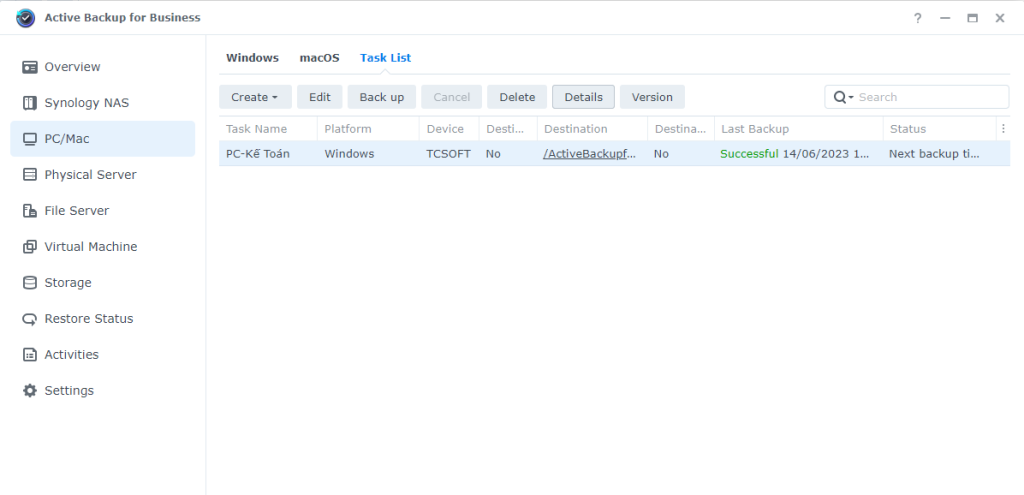The height and width of the screenshot is (495, 1024).
Task: Open column options three-dot menu
Action: 1002,129
